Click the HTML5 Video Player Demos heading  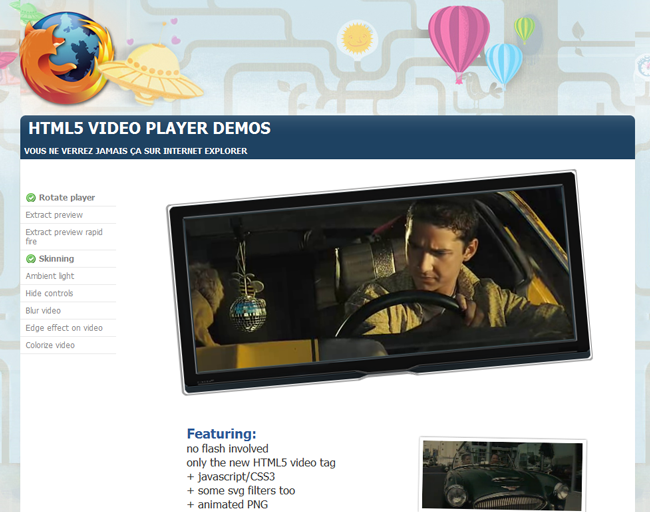click(x=149, y=129)
